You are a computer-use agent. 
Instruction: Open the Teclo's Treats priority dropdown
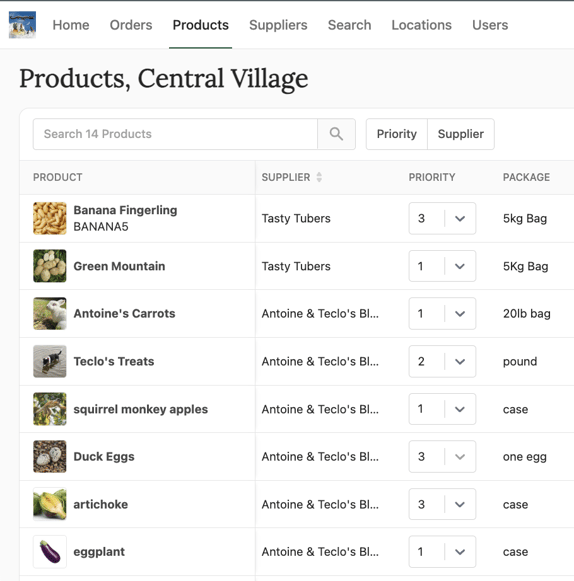point(442,361)
